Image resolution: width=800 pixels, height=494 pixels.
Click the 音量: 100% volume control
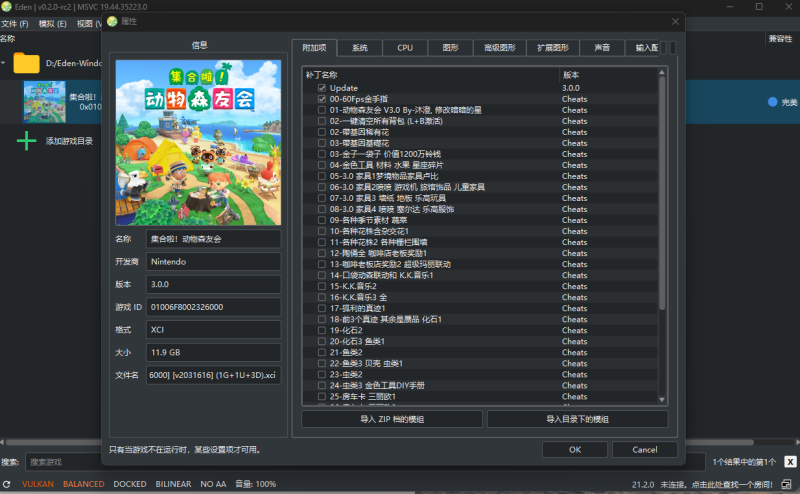(x=256, y=484)
